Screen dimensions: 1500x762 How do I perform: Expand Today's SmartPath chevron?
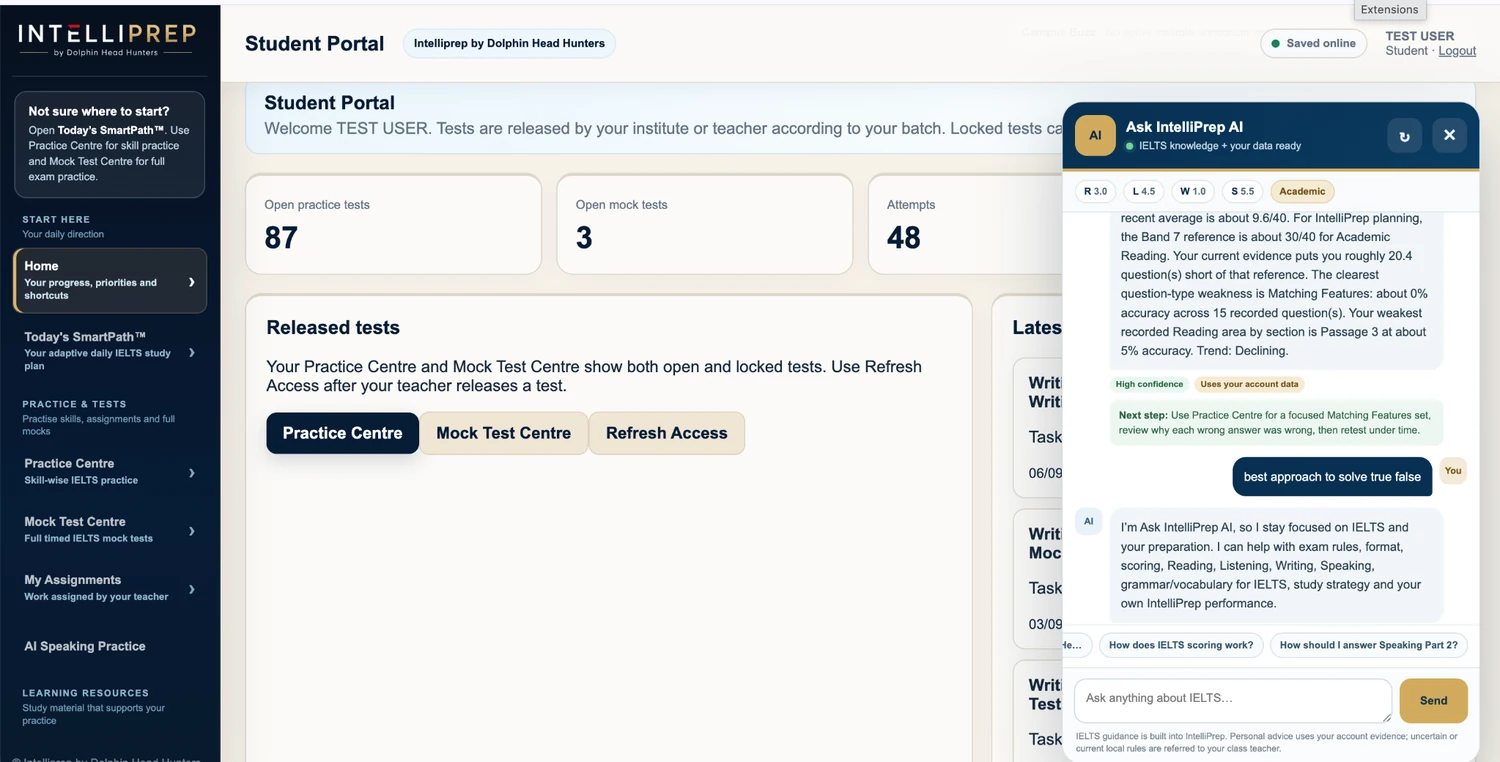click(191, 353)
